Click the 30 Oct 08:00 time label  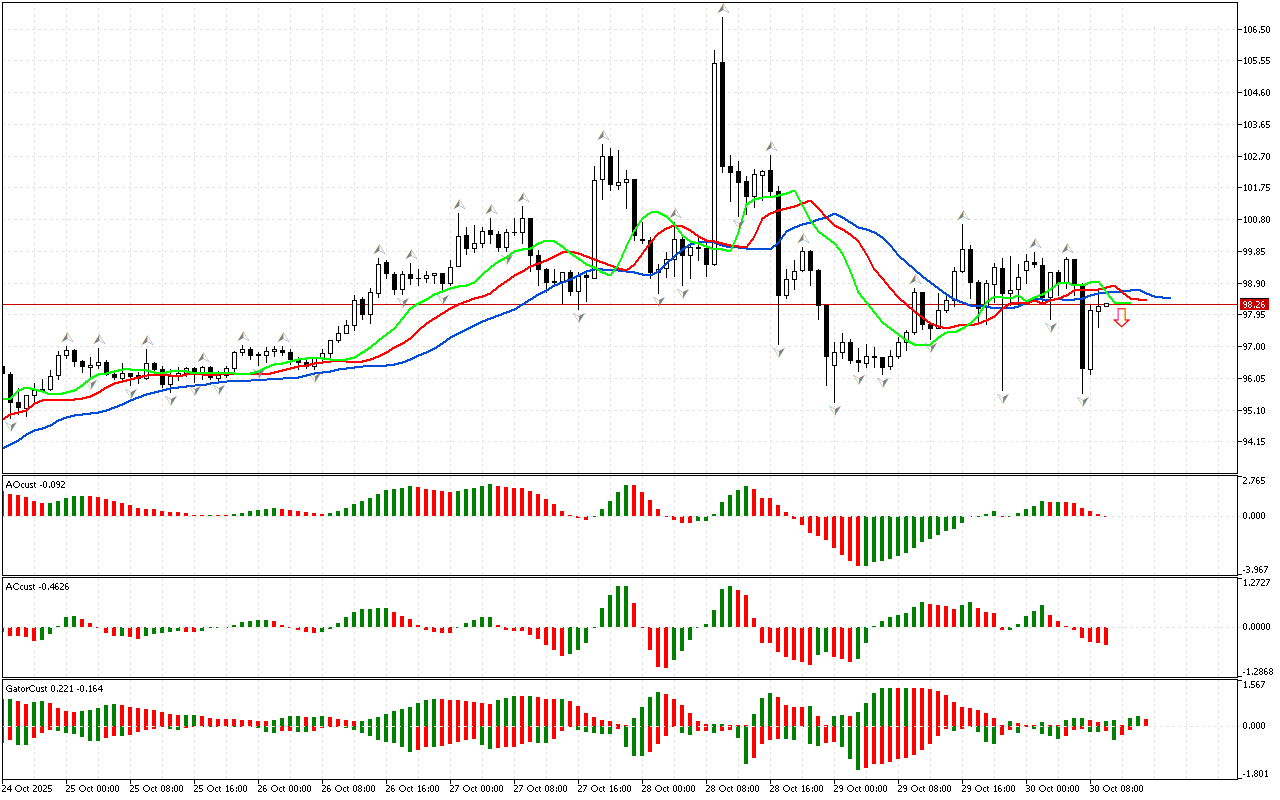coord(1117,788)
